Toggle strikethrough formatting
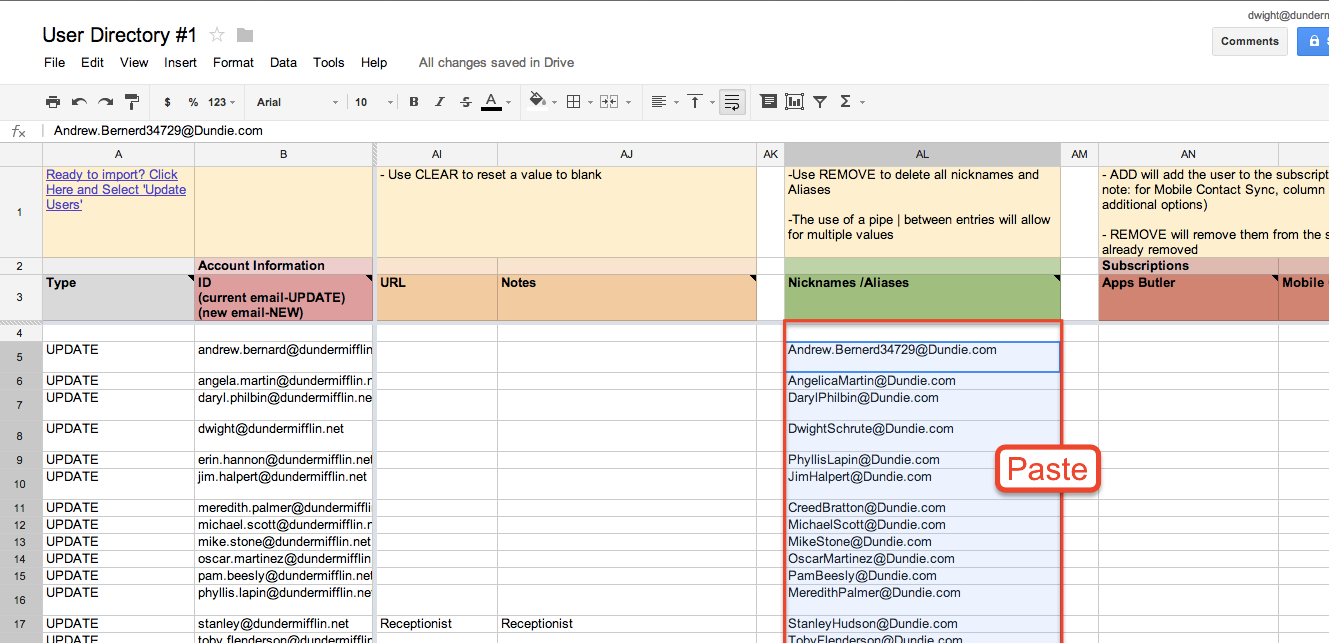Screen dimensions: 1329x643 point(466,102)
